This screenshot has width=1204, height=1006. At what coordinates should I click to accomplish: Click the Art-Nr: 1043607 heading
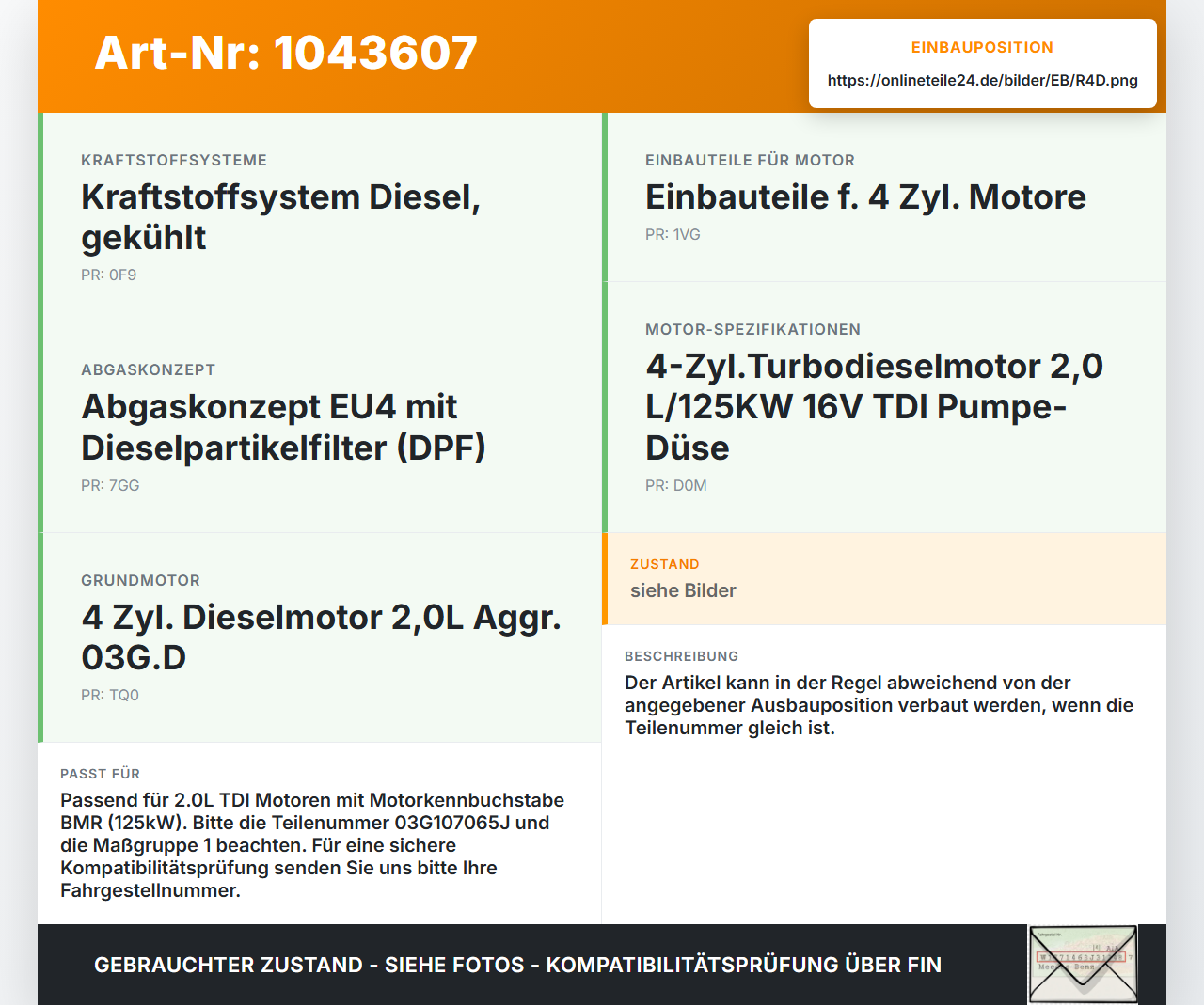click(x=286, y=53)
